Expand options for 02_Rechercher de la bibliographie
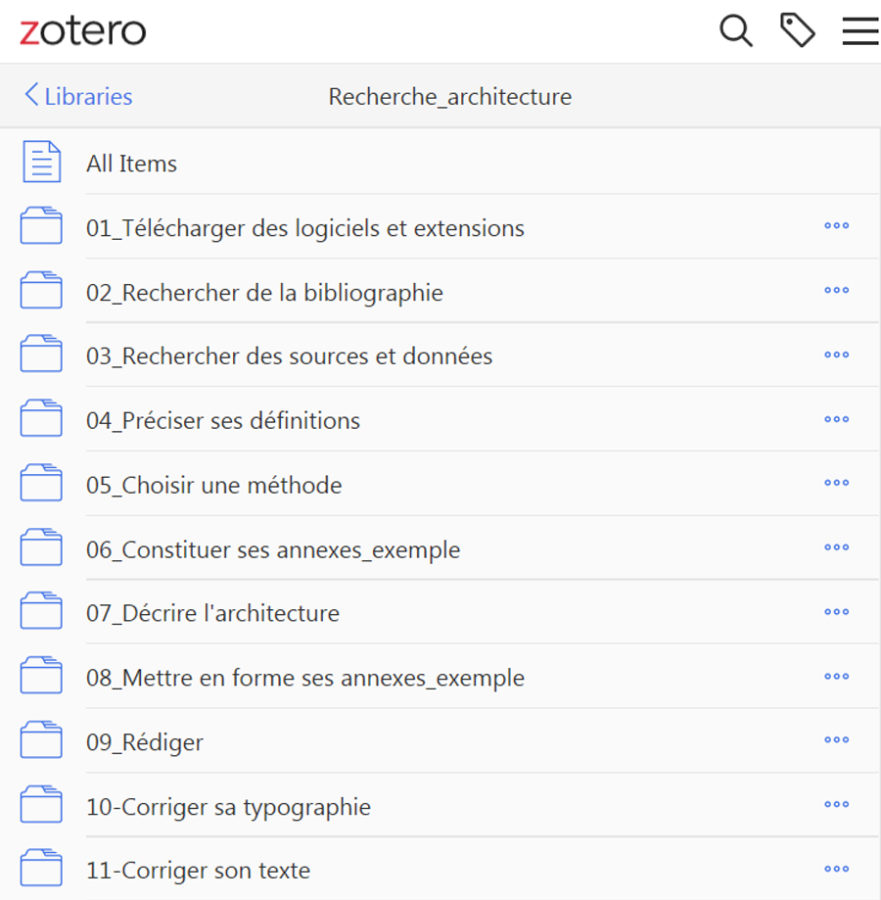Screen dimensions: 881x900 (836, 291)
